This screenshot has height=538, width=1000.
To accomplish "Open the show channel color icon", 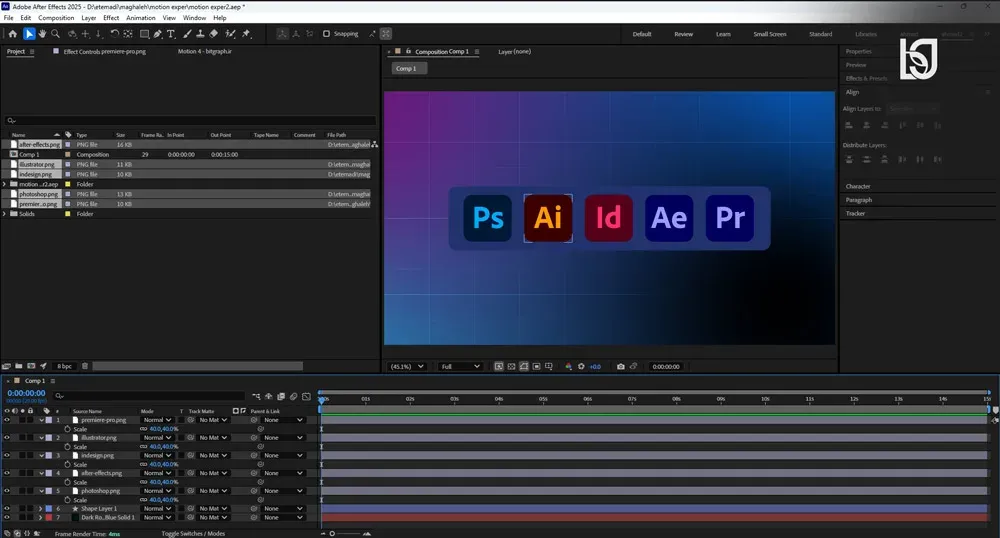I will (x=568, y=367).
